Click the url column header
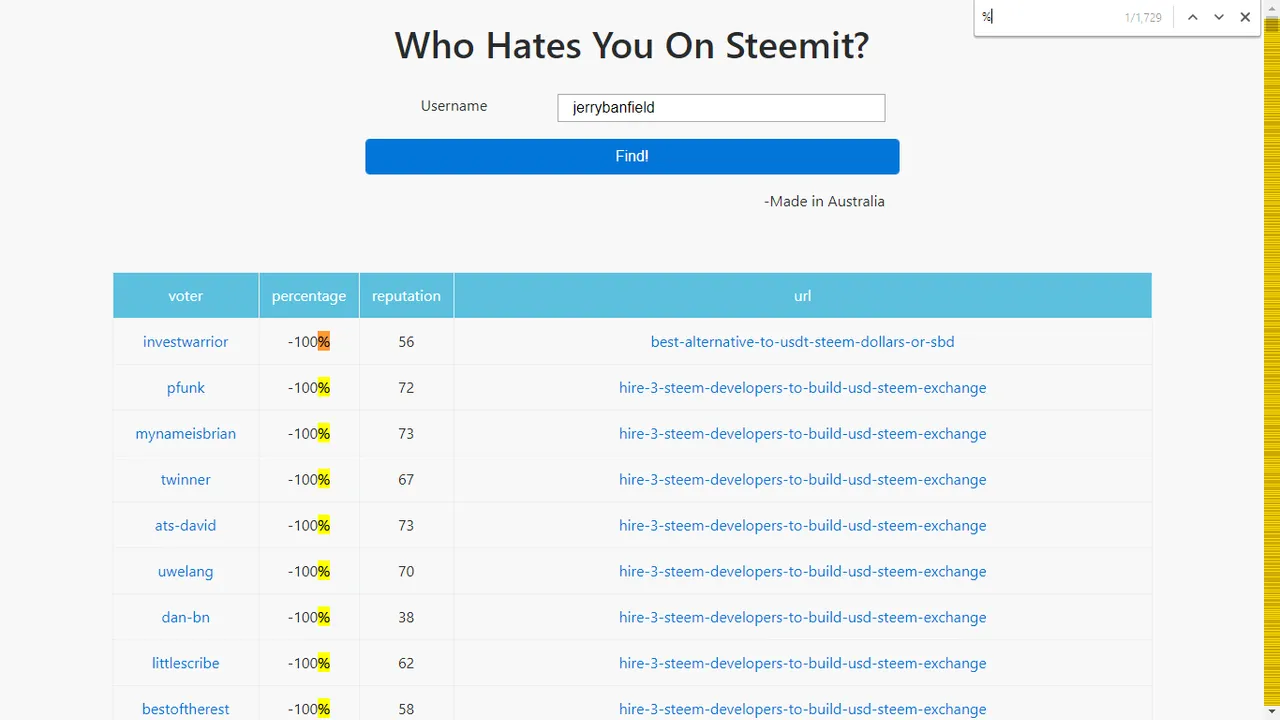 pyautogui.click(x=803, y=296)
